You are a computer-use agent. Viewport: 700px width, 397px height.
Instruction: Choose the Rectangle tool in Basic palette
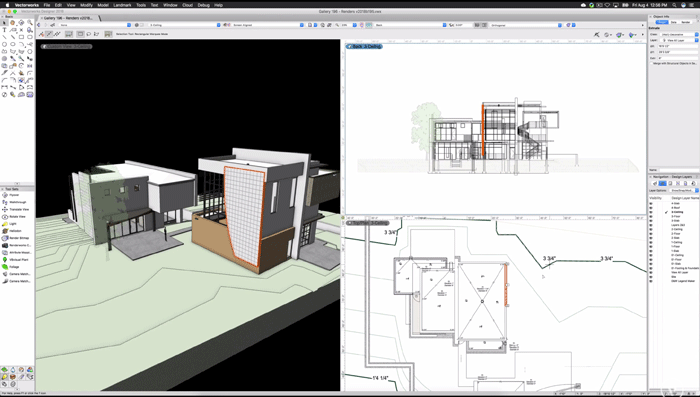(21, 37)
